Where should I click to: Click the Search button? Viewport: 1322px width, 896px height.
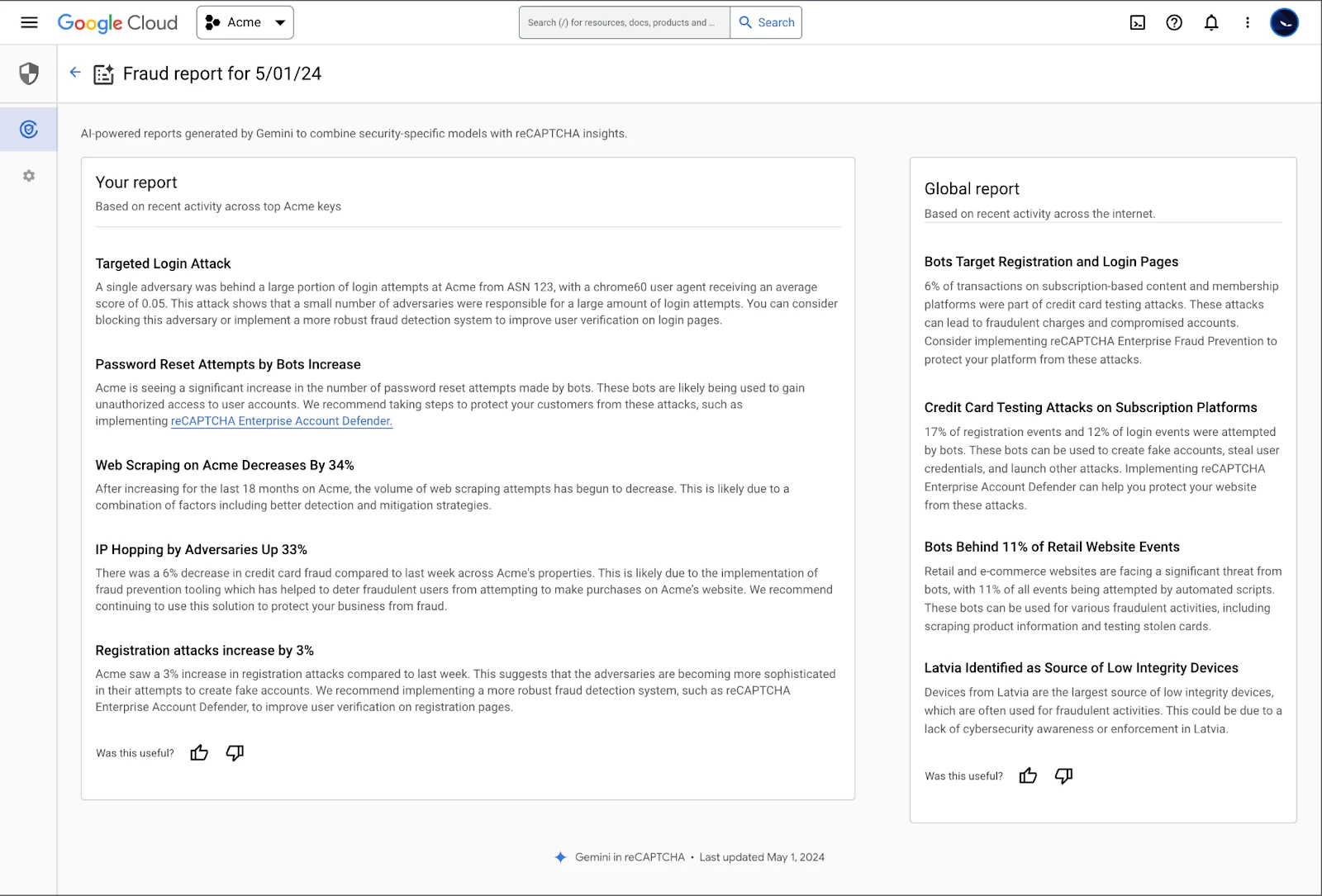[766, 23]
